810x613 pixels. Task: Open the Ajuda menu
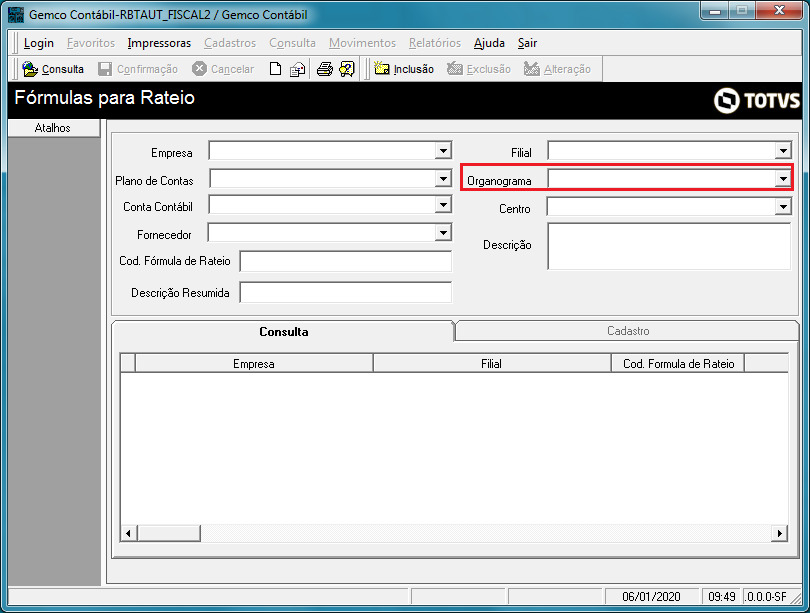(489, 43)
